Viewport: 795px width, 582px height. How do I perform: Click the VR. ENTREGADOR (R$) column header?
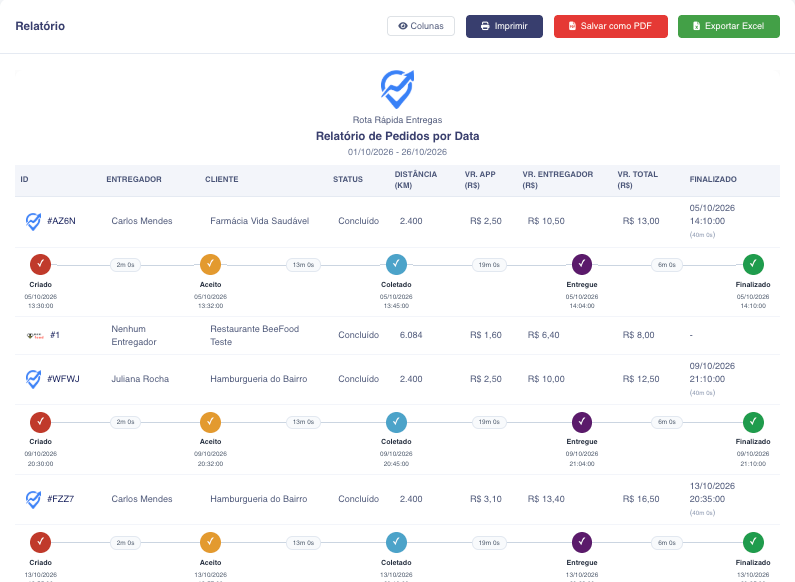(x=558, y=179)
